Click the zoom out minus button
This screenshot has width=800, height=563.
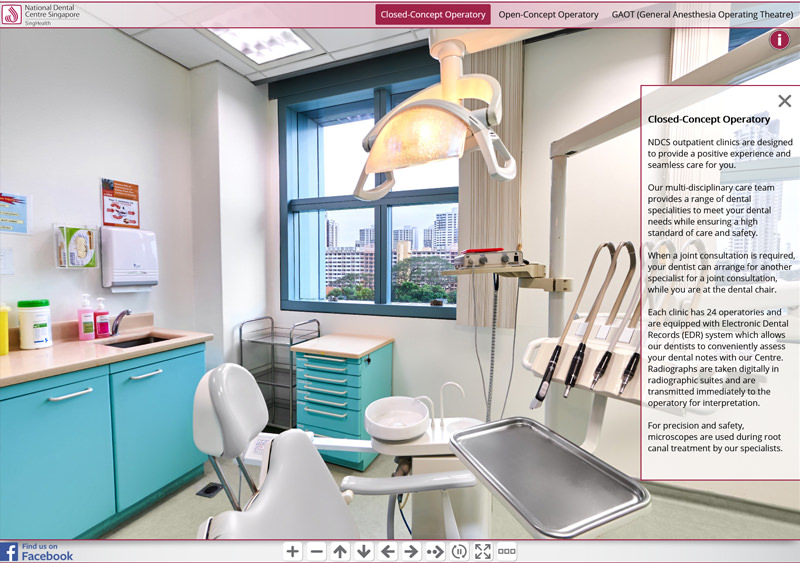[x=316, y=551]
